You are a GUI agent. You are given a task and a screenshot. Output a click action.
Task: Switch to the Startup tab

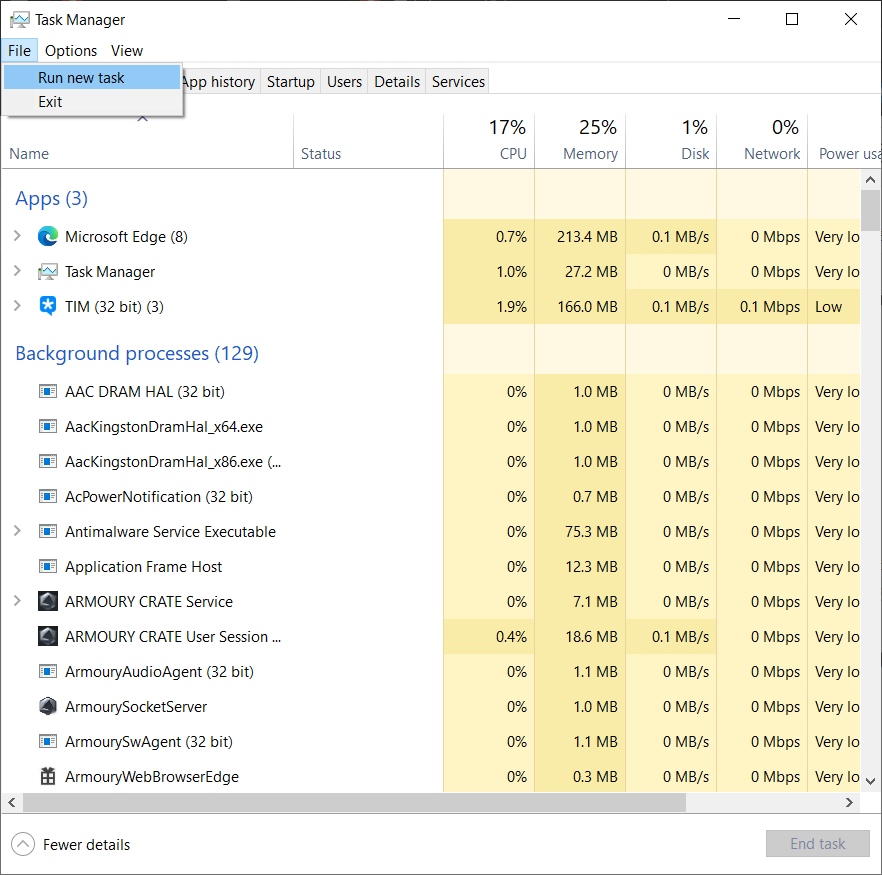pyautogui.click(x=290, y=82)
